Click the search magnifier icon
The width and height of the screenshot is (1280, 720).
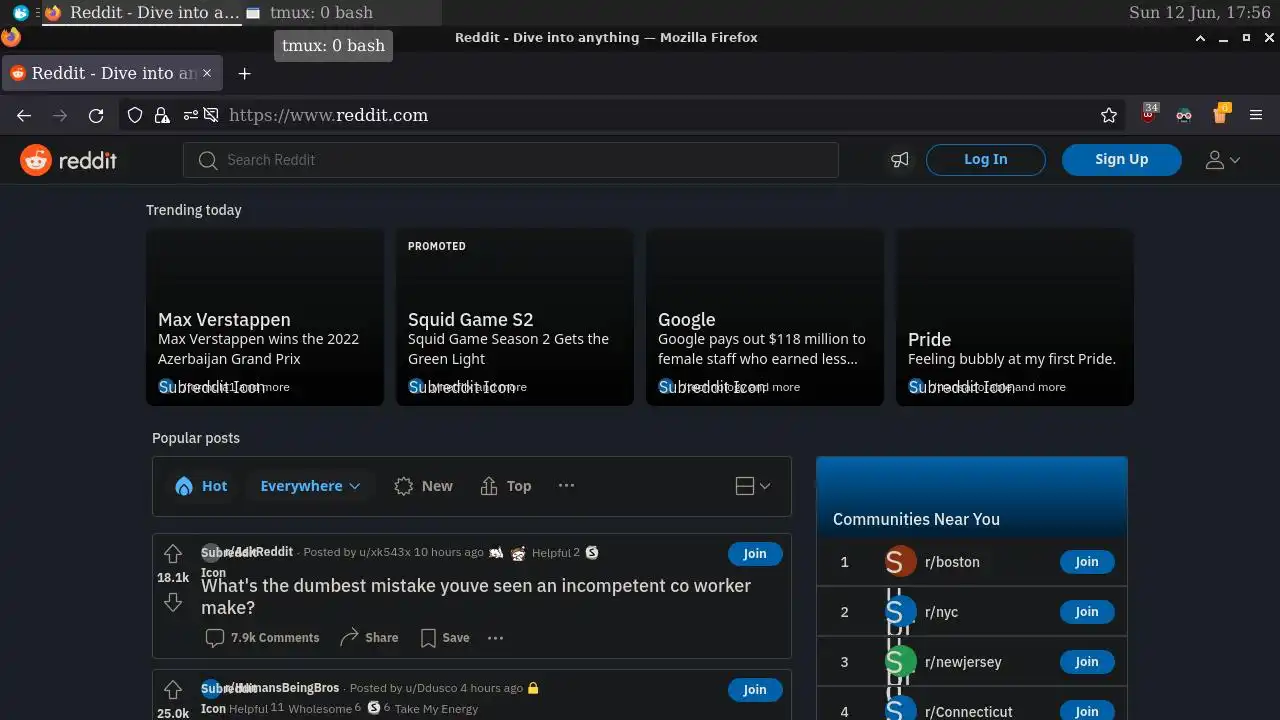(208, 160)
